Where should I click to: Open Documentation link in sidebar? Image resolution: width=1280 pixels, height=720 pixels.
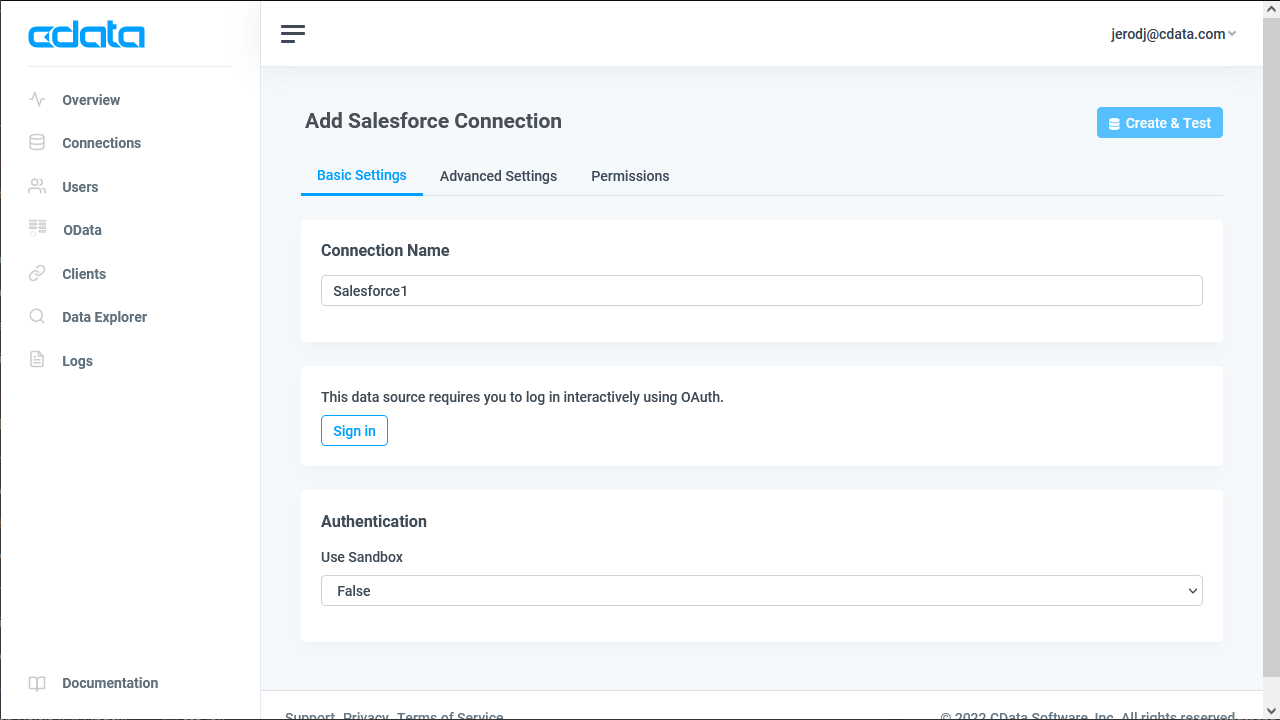coord(110,683)
